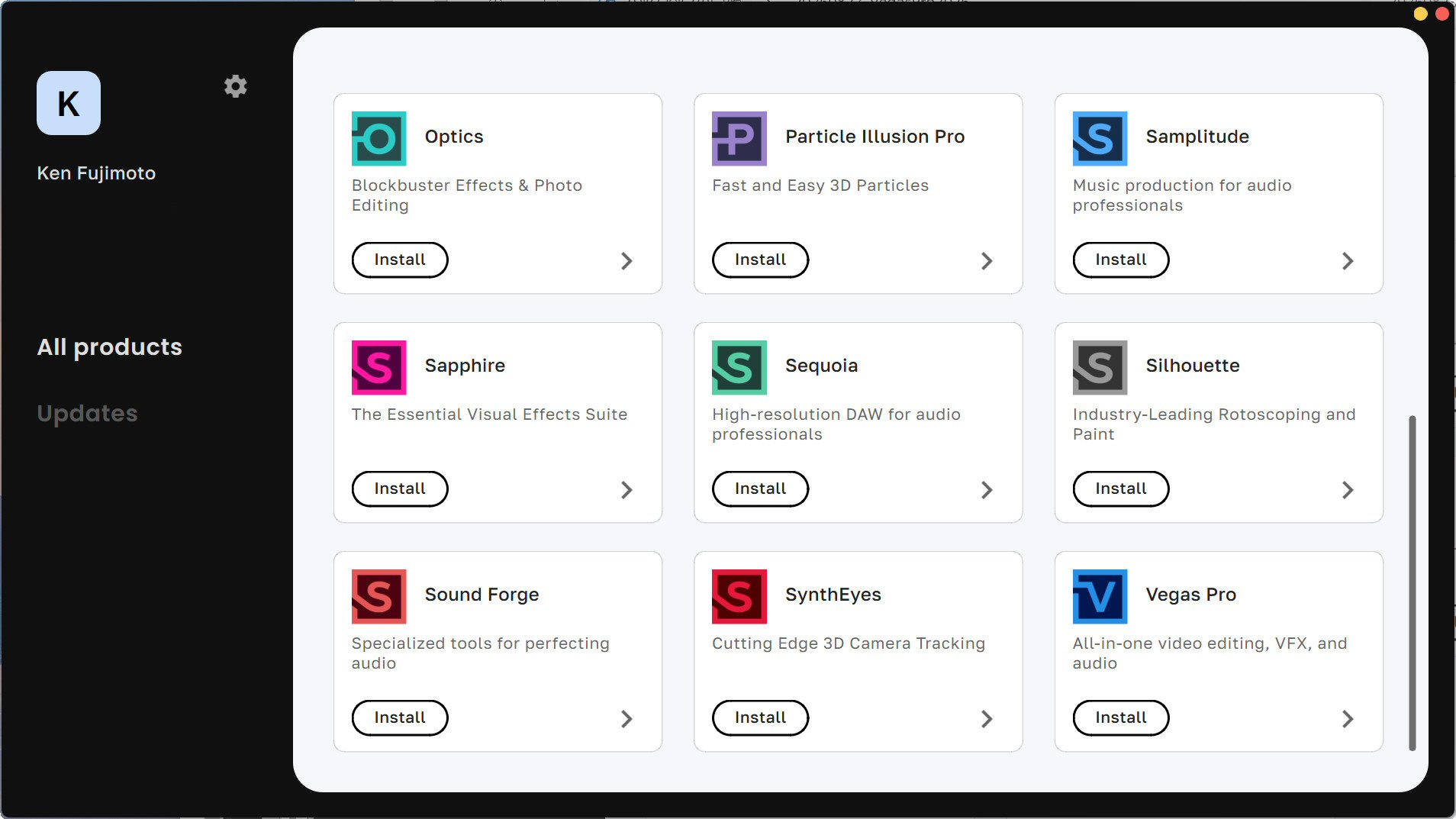Install Sequoia
The width and height of the screenshot is (1456, 819).
coord(761,489)
